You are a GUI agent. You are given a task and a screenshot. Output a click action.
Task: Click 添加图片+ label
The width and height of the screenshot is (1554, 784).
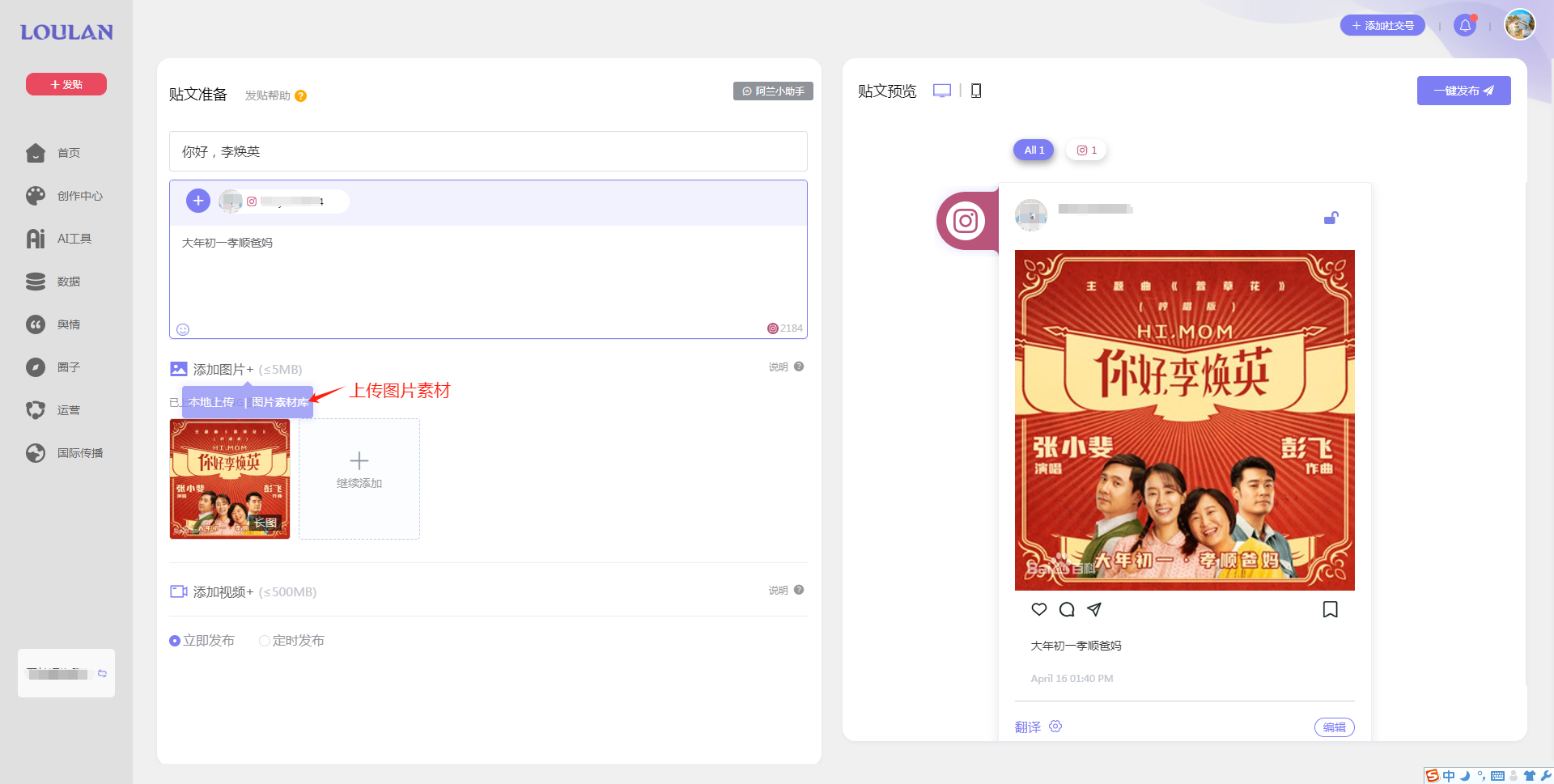(223, 370)
